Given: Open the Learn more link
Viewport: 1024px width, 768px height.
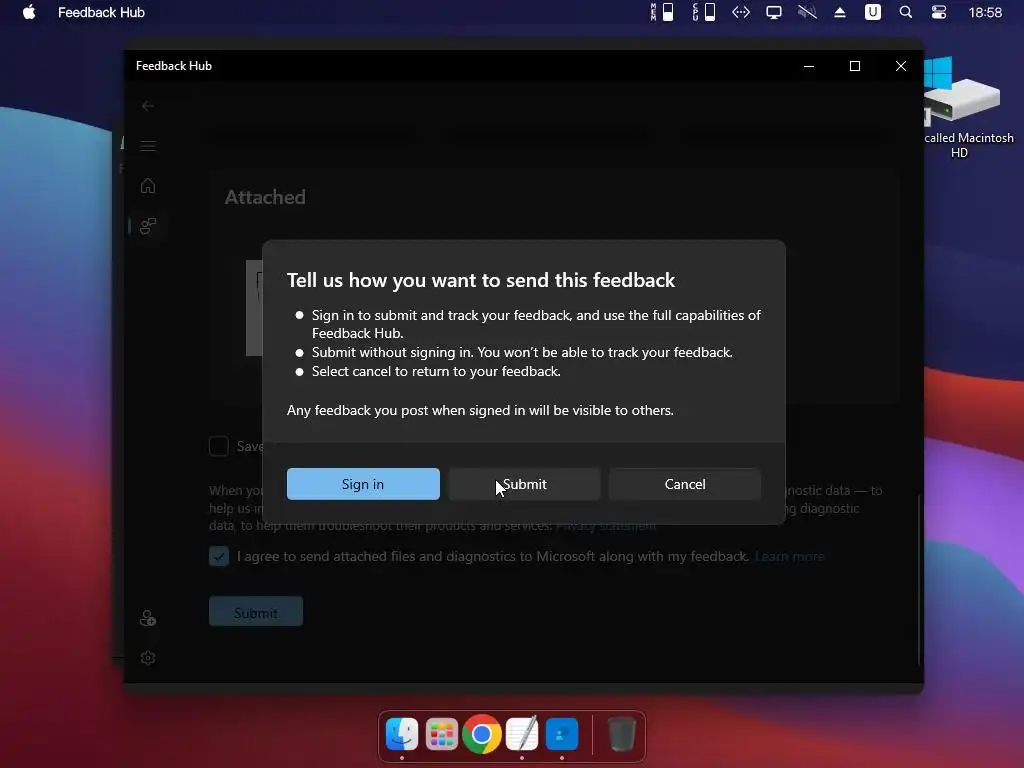Looking at the screenshot, I should click(790, 556).
